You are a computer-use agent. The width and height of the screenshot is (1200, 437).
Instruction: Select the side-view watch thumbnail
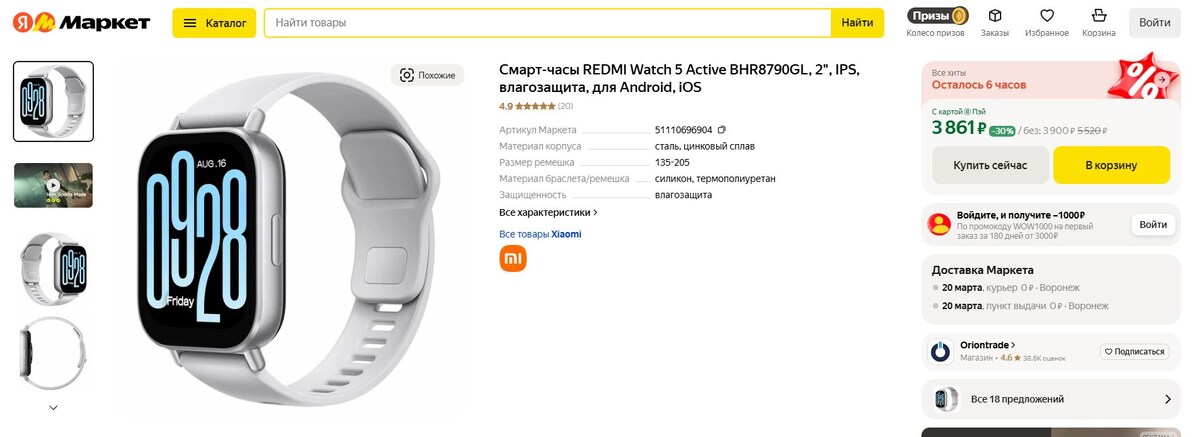click(x=53, y=353)
